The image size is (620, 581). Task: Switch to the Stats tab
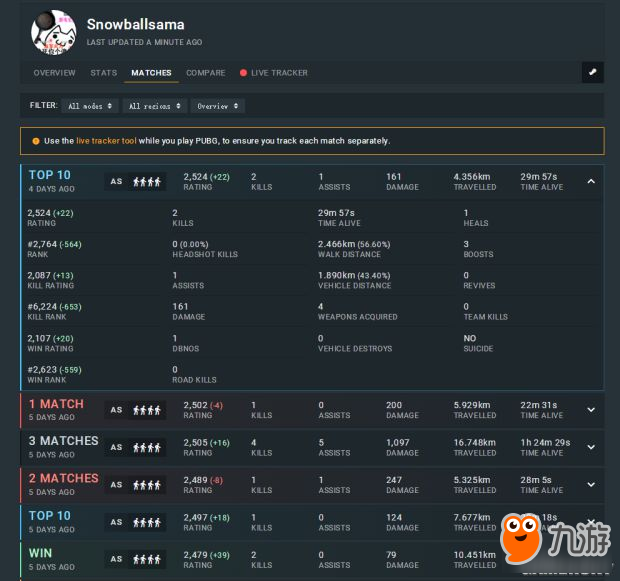[104, 73]
